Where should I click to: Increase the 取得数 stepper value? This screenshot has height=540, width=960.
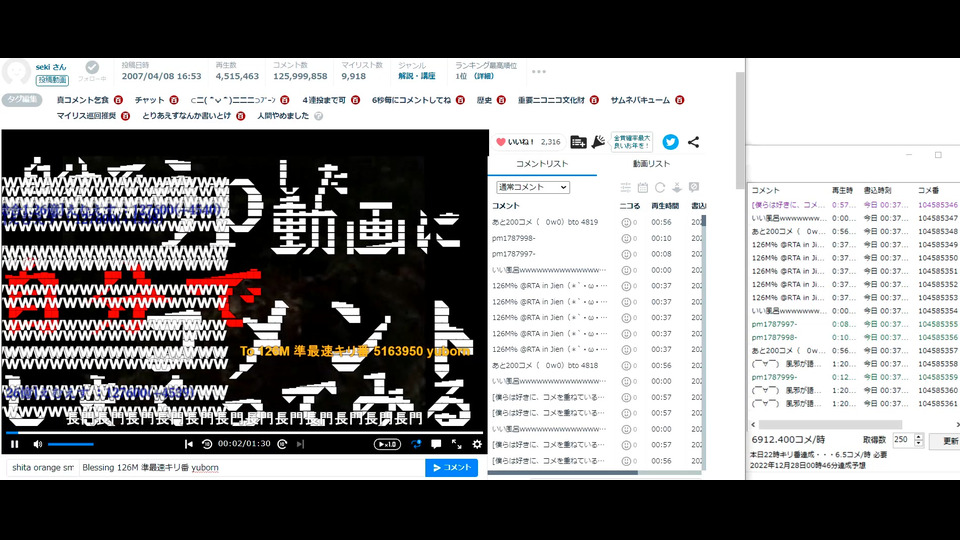pyautogui.click(x=918, y=437)
